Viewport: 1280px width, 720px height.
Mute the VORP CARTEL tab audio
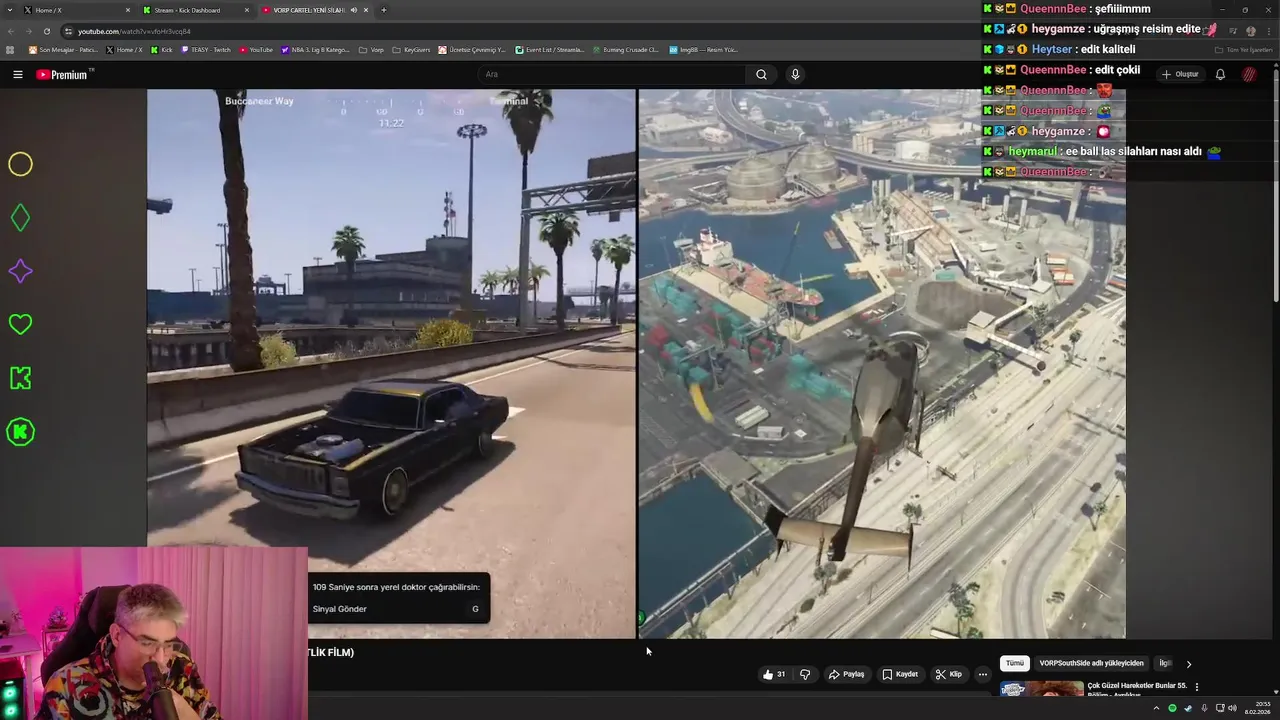(x=353, y=10)
